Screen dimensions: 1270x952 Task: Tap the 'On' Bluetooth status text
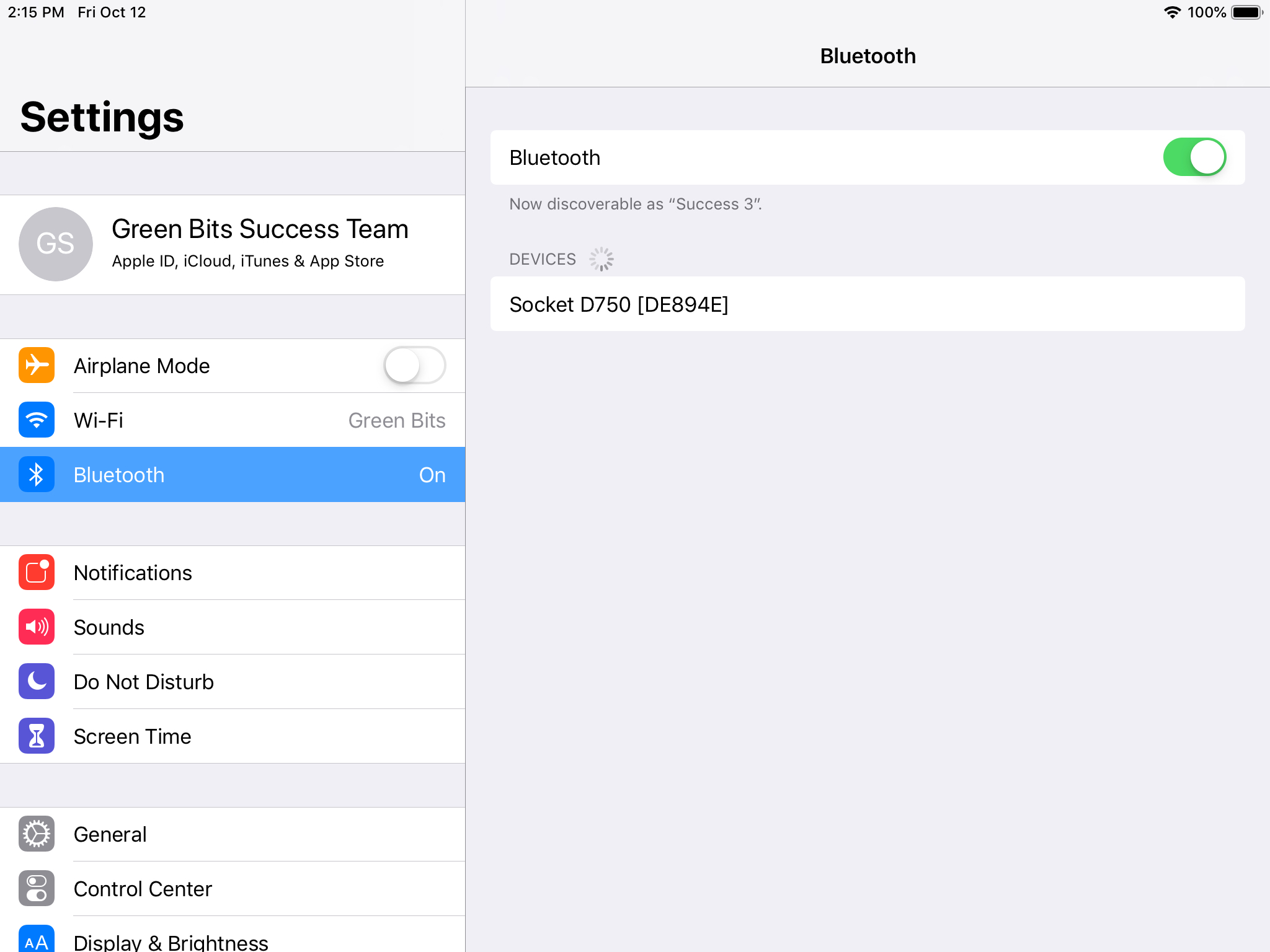pos(432,475)
